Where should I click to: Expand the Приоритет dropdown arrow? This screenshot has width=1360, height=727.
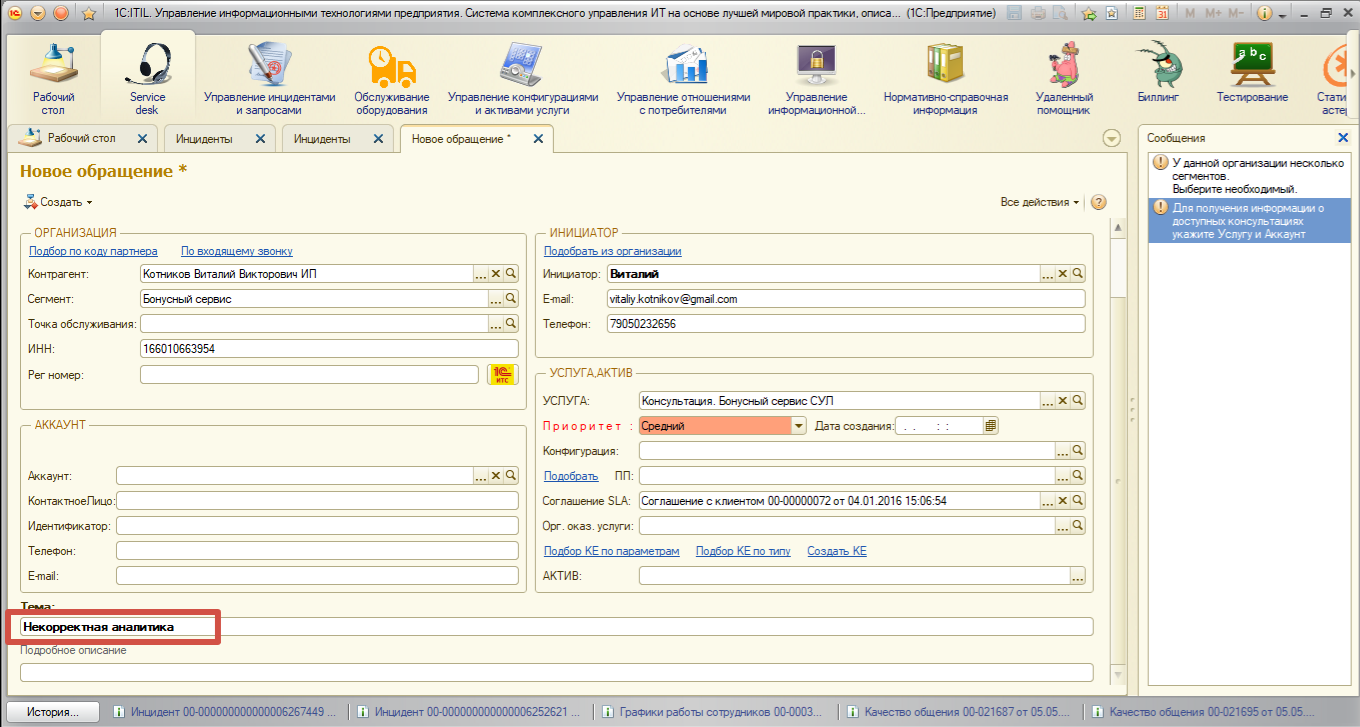pos(798,426)
